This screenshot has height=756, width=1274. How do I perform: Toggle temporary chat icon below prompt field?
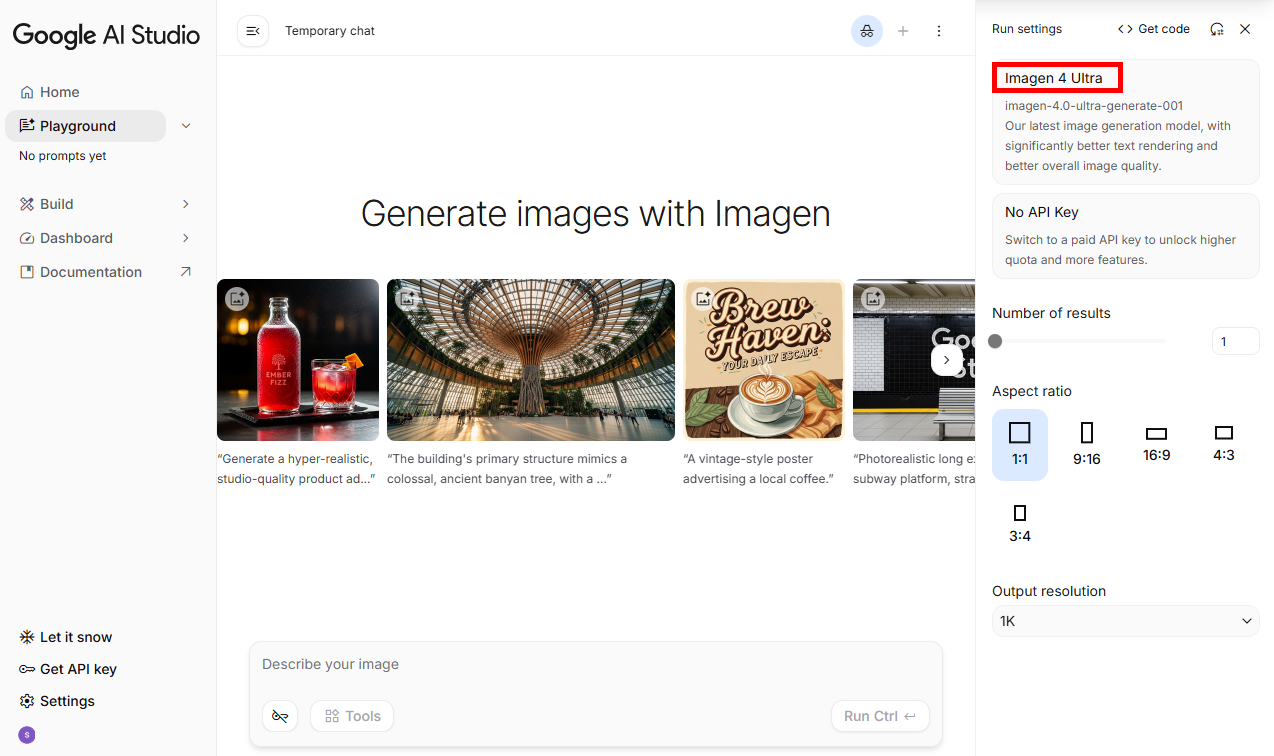tap(280, 716)
